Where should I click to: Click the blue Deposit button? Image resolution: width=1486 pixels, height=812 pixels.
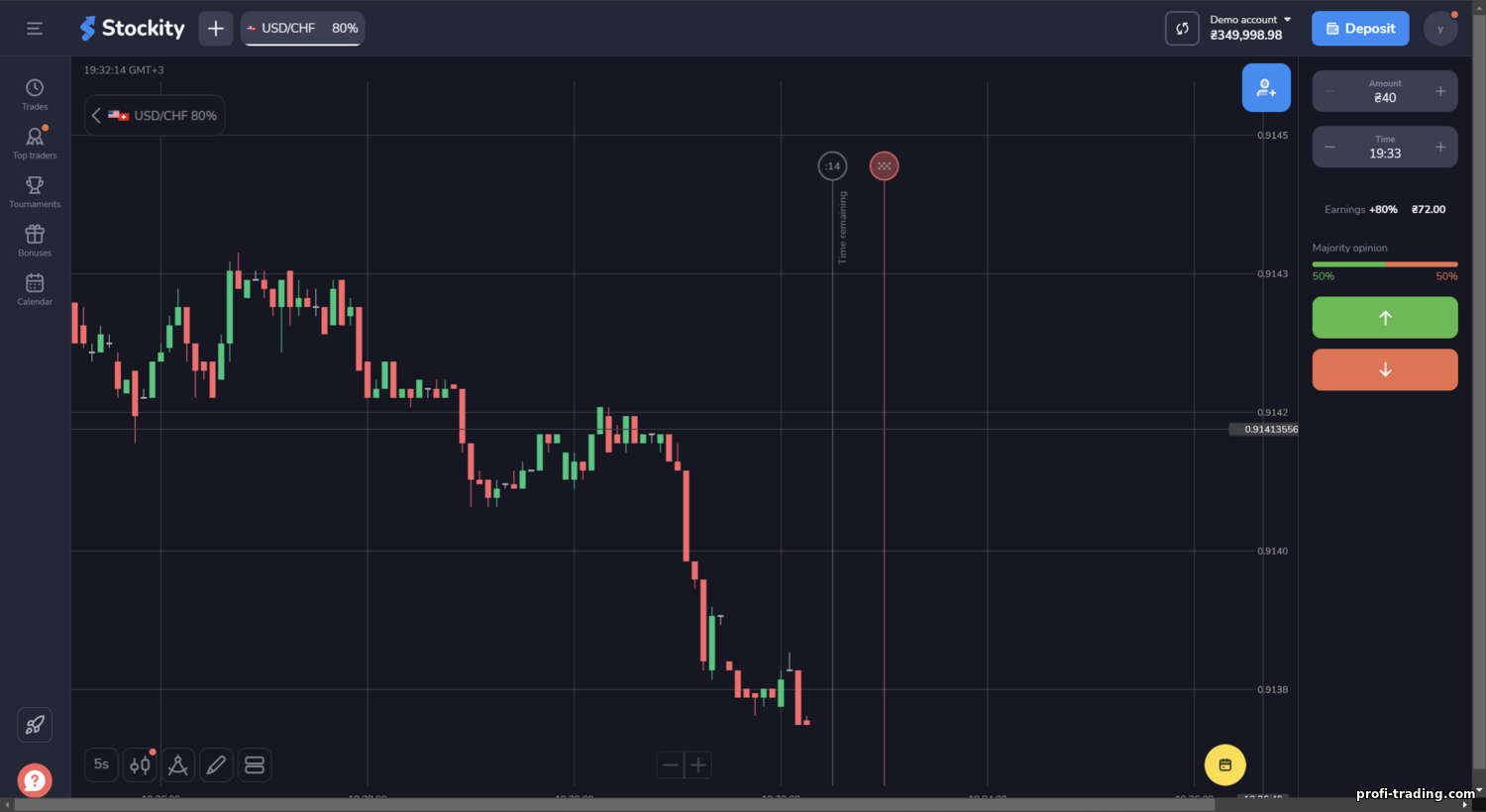click(x=1360, y=29)
